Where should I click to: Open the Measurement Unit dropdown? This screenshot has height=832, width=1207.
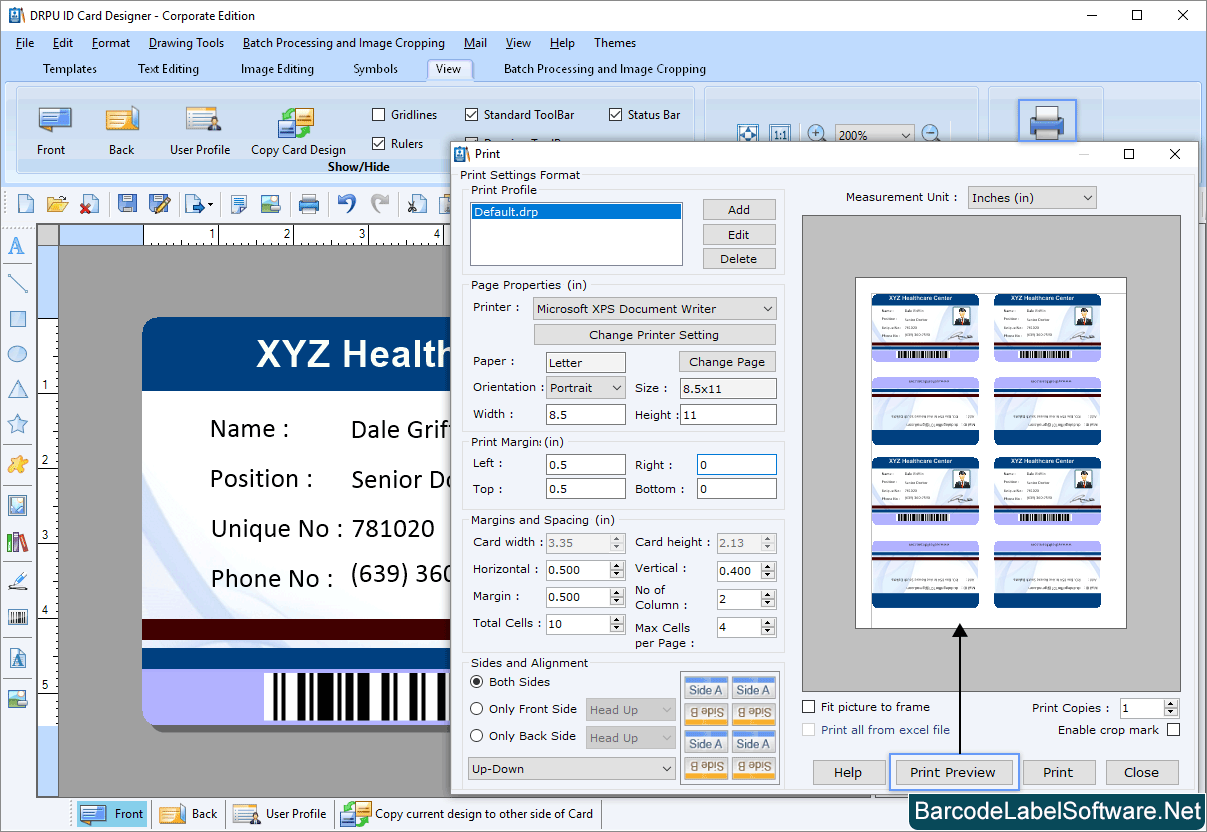pyautogui.click(x=1087, y=197)
